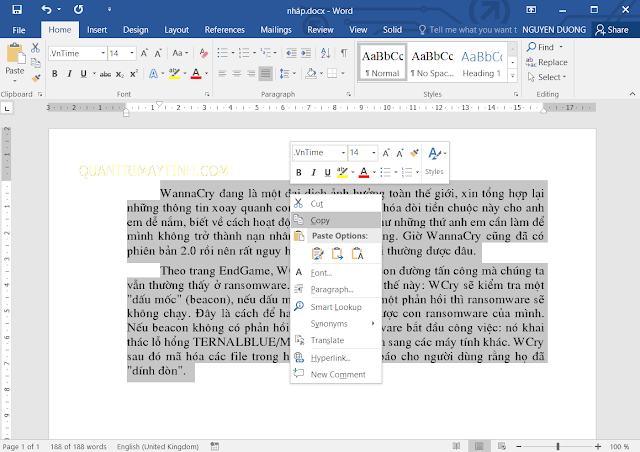Clear all formatting with the eraser icon
The image size is (640, 452).
(x=203, y=53)
